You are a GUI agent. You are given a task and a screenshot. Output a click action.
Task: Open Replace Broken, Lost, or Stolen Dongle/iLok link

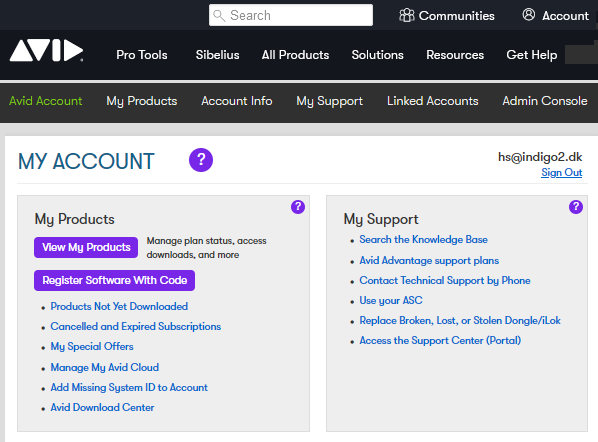coord(460,321)
